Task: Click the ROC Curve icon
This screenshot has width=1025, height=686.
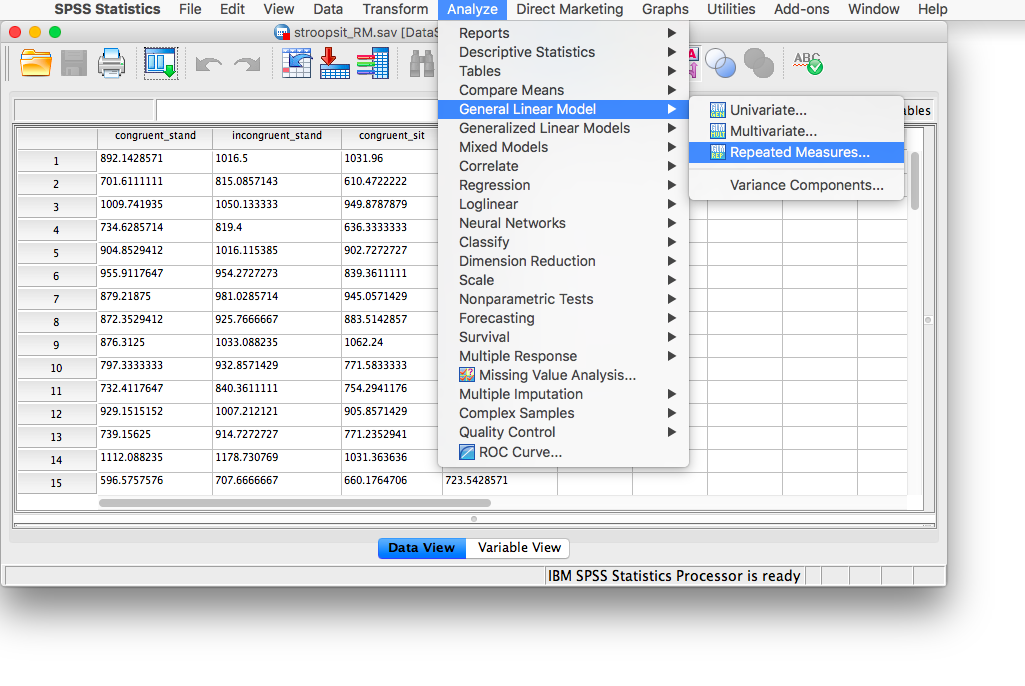Action: pyautogui.click(x=467, y=452)
